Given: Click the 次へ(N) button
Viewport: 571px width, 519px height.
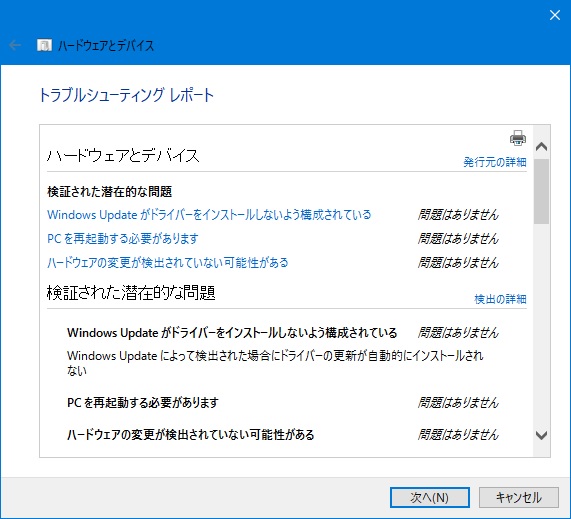Looking at the screenshot, I should [430, 497].
